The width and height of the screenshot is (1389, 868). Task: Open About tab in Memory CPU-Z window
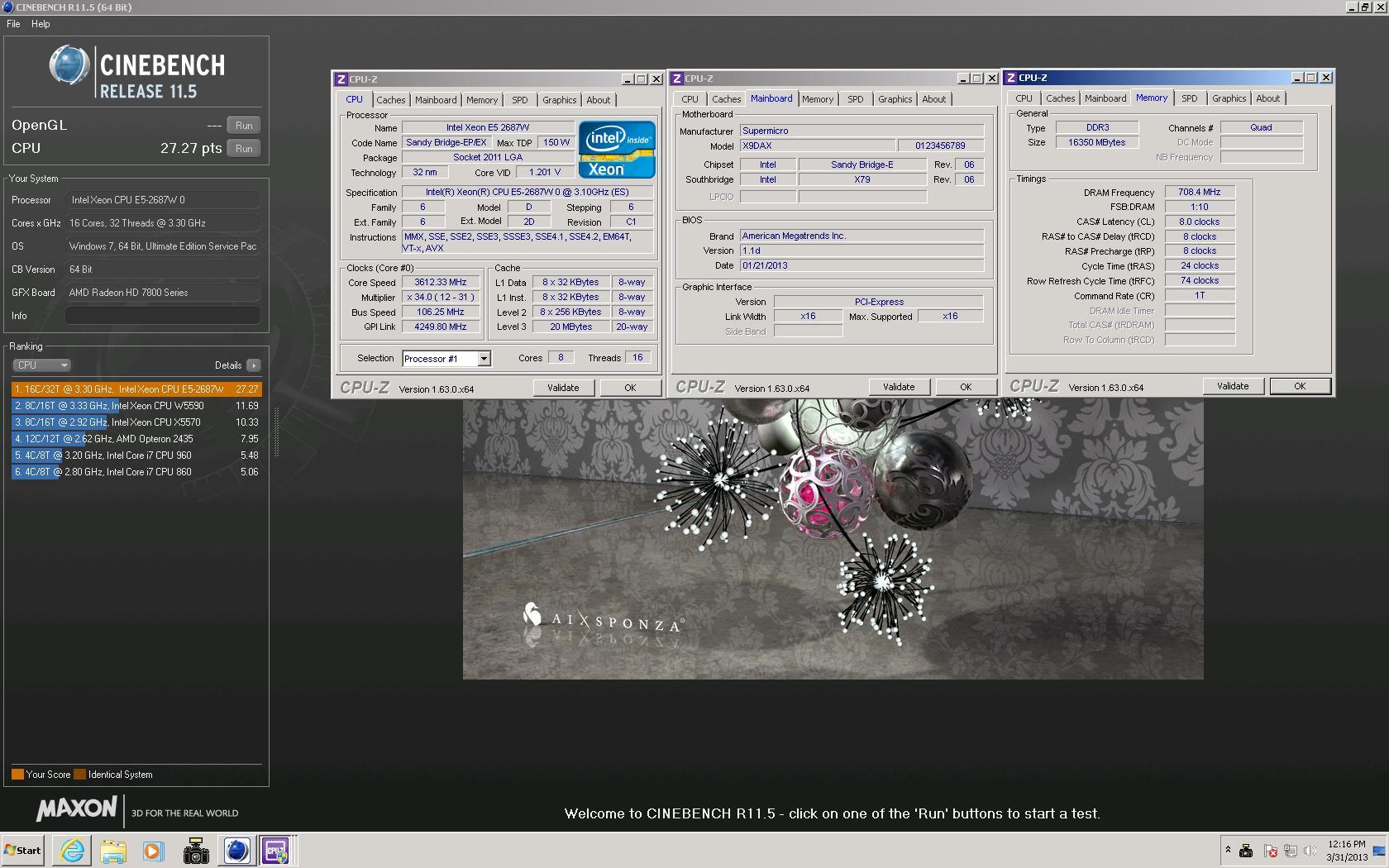click(x=1267, y=98)
